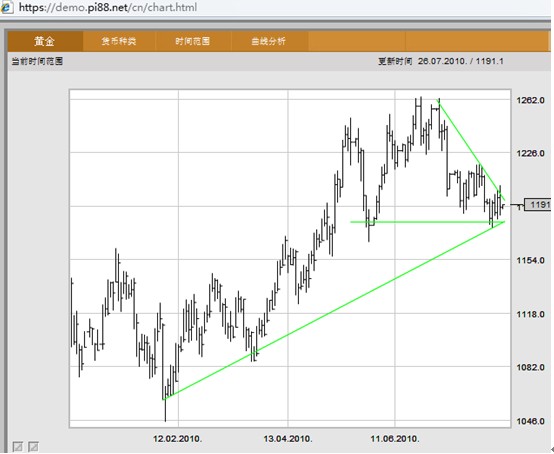Click the 13.04.2010. date axis label
Screen dimensions: 554x454
point(288,439)
